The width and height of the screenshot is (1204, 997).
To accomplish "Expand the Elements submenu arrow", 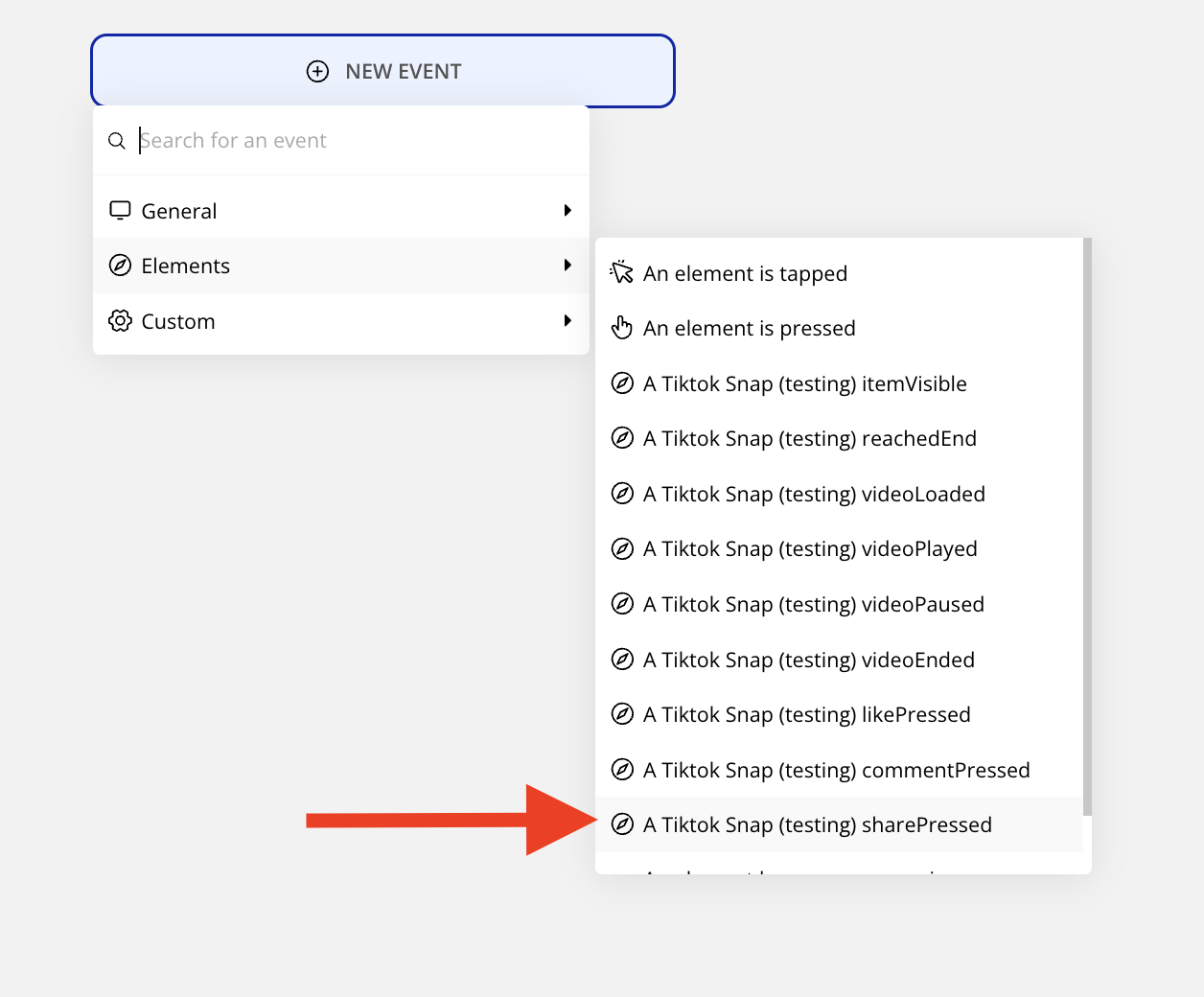I will 567,266.
